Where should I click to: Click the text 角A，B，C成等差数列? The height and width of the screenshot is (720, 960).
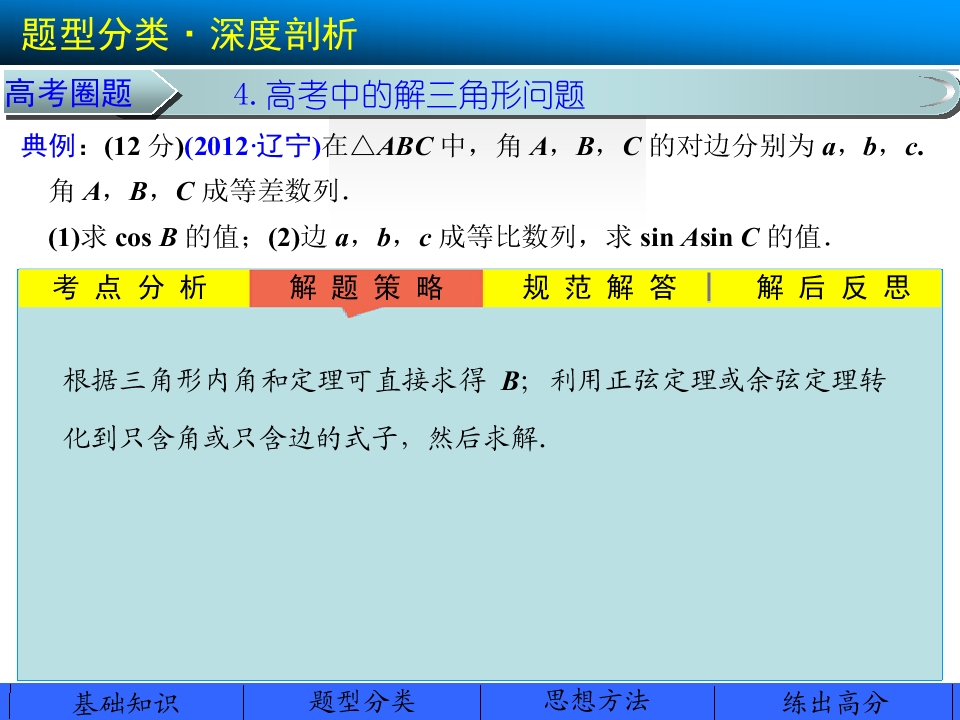pyautogui.click(x=198, y=192)
